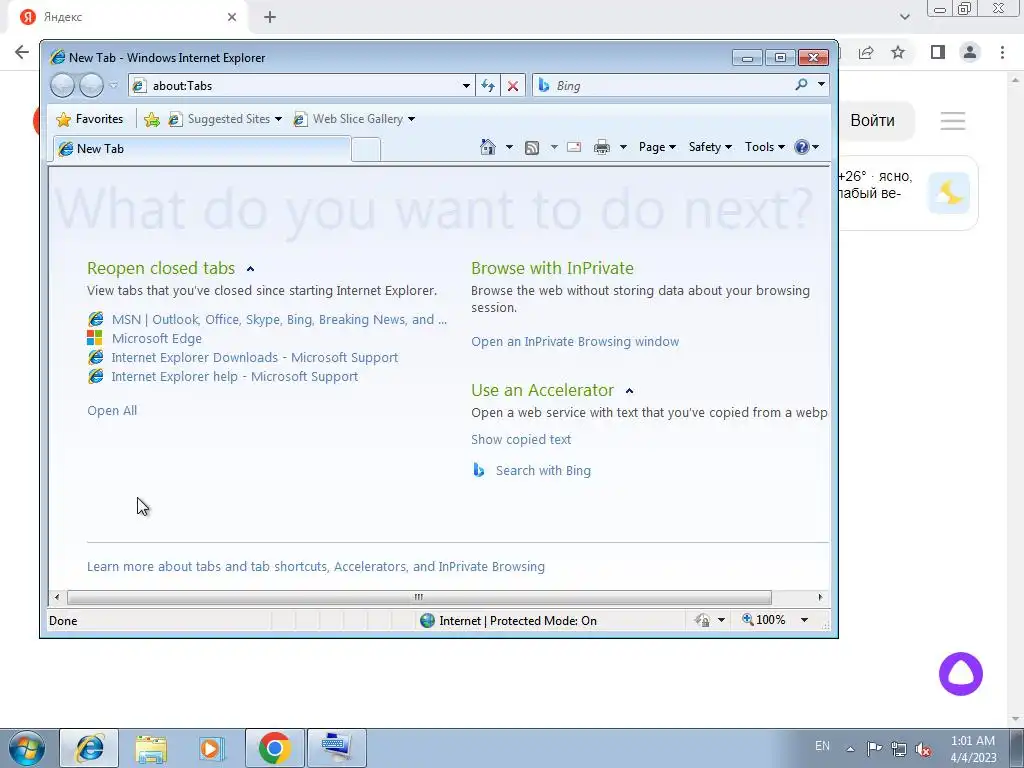The image size is (1024, 768).
Task: Collapse the Reopen closed tabs section
Action: pos(250,269)
